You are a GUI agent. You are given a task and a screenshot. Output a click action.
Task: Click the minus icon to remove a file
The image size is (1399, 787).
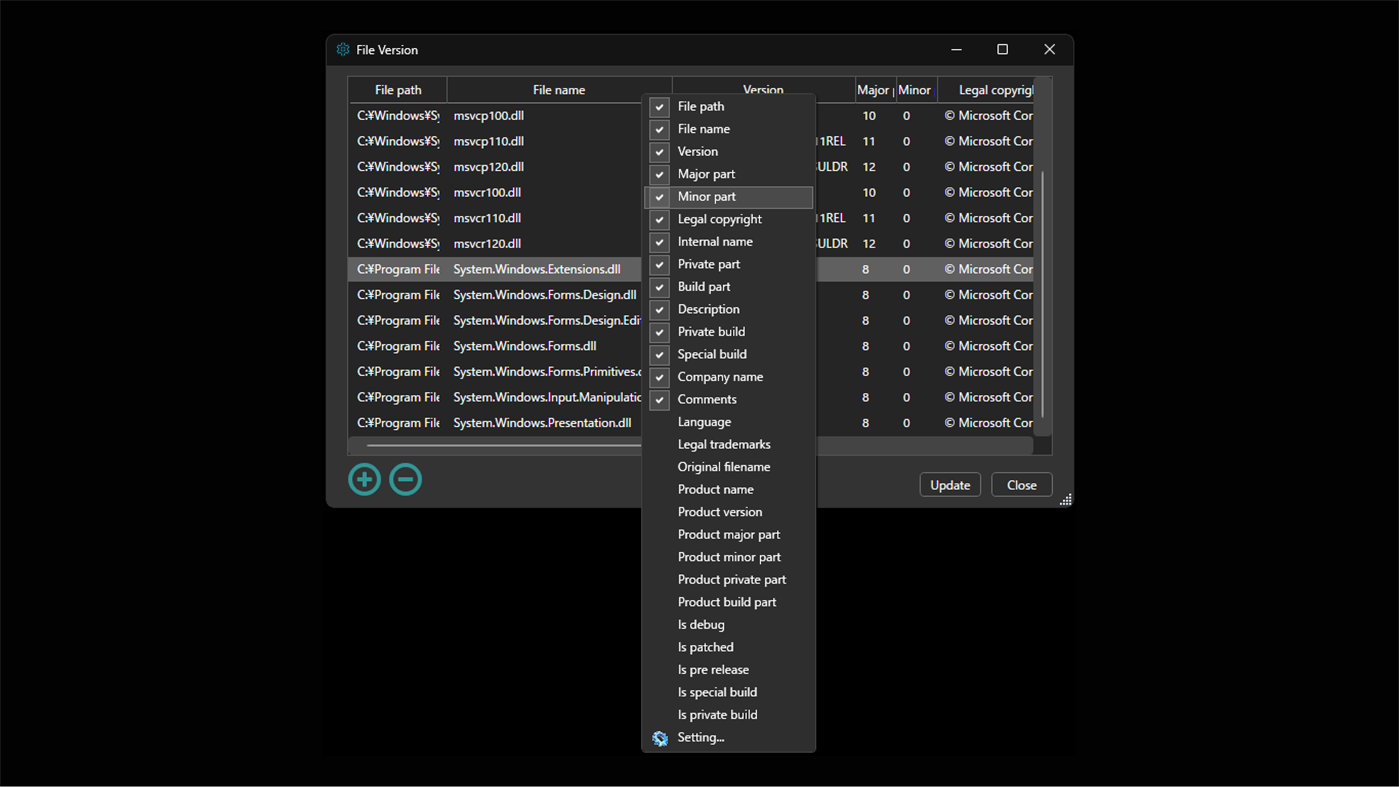tap(405, 479)
